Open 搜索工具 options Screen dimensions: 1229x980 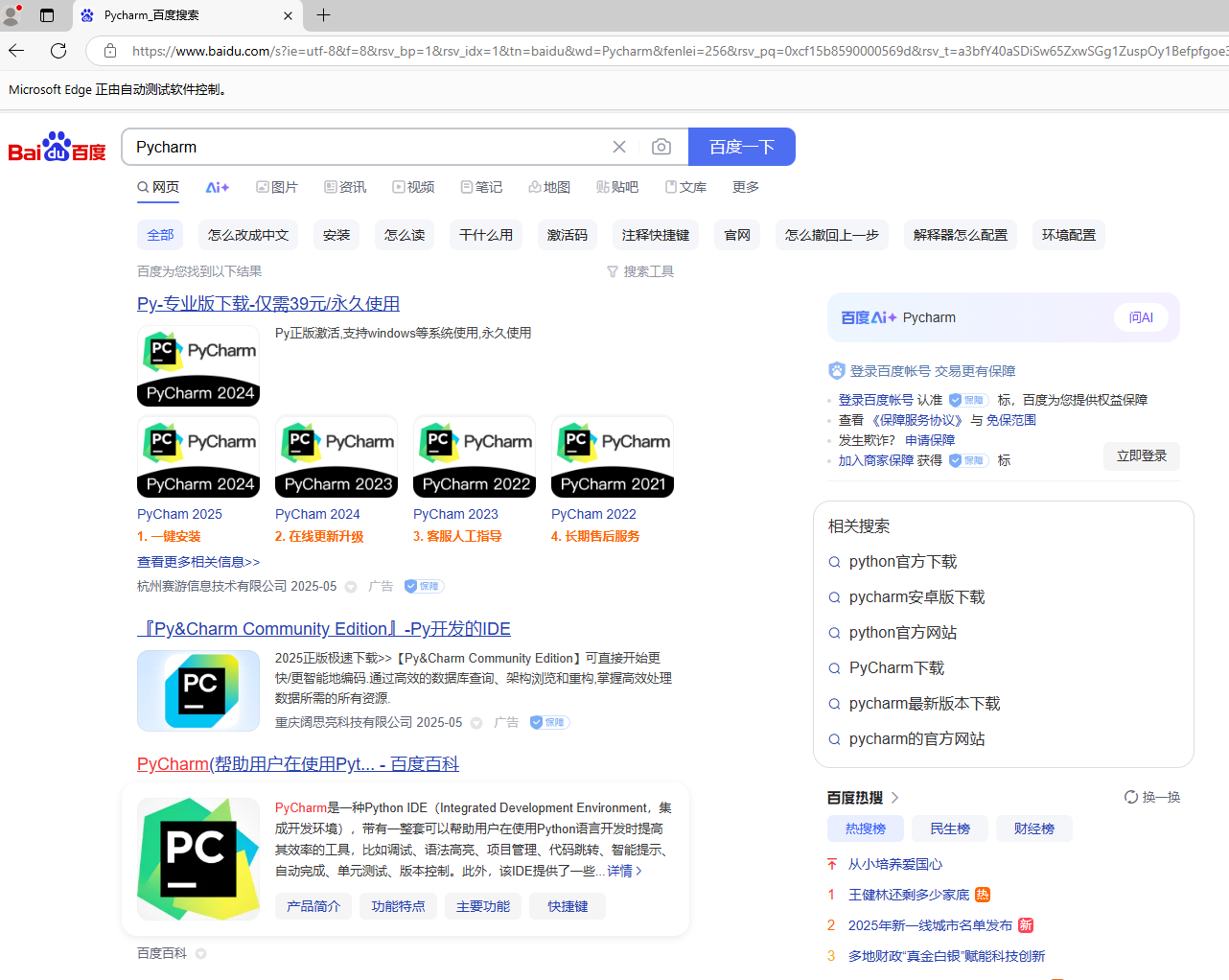click(x=640, y=271)
